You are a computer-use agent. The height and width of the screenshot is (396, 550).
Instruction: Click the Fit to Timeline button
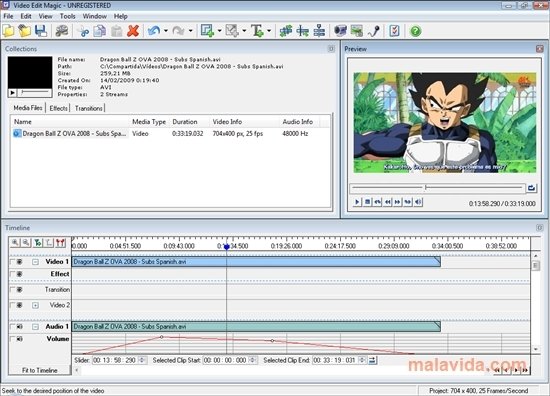point(40,370)
